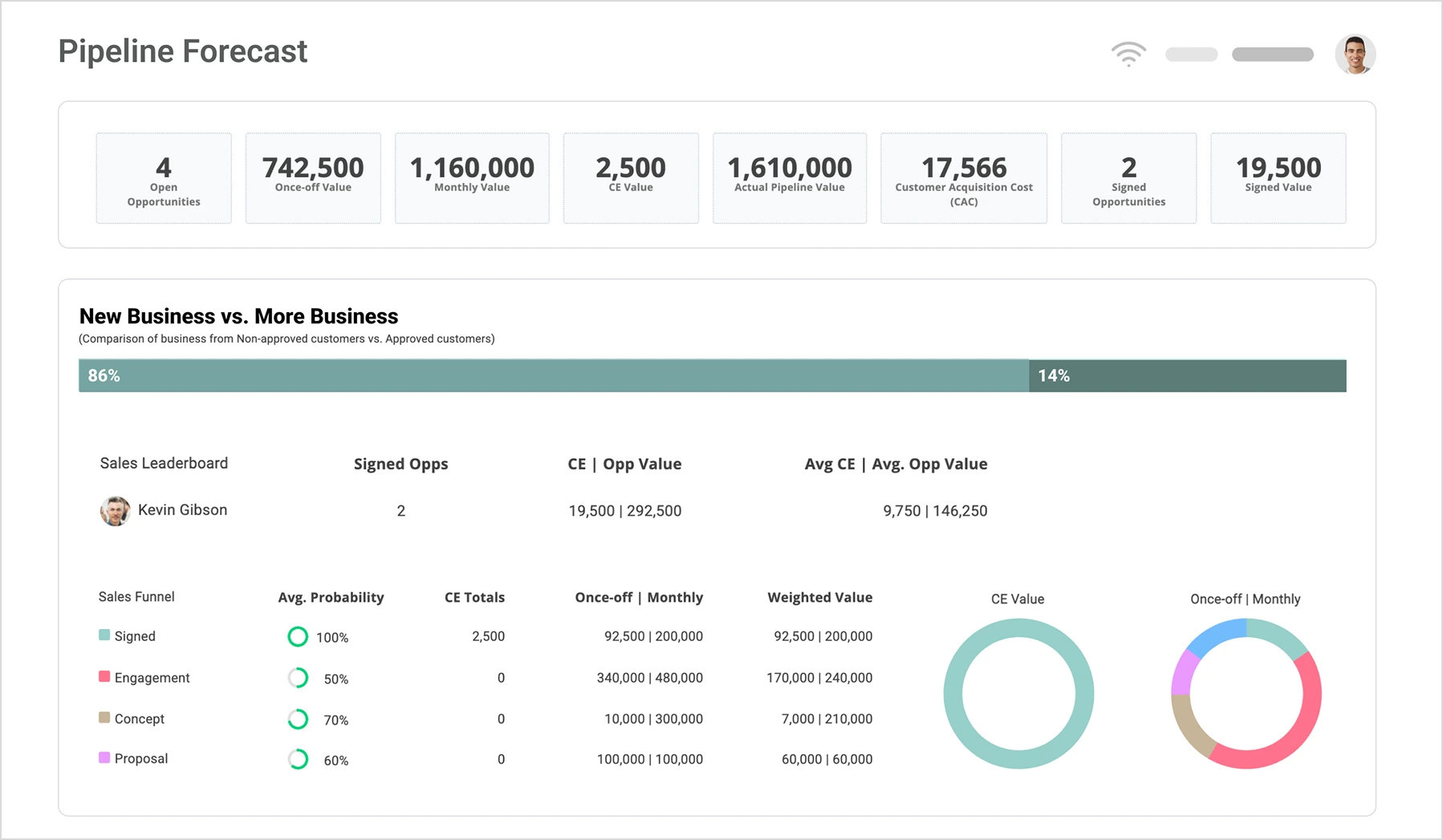
Task: Select the Monthly Value card
Action: (x=472, y=178)
